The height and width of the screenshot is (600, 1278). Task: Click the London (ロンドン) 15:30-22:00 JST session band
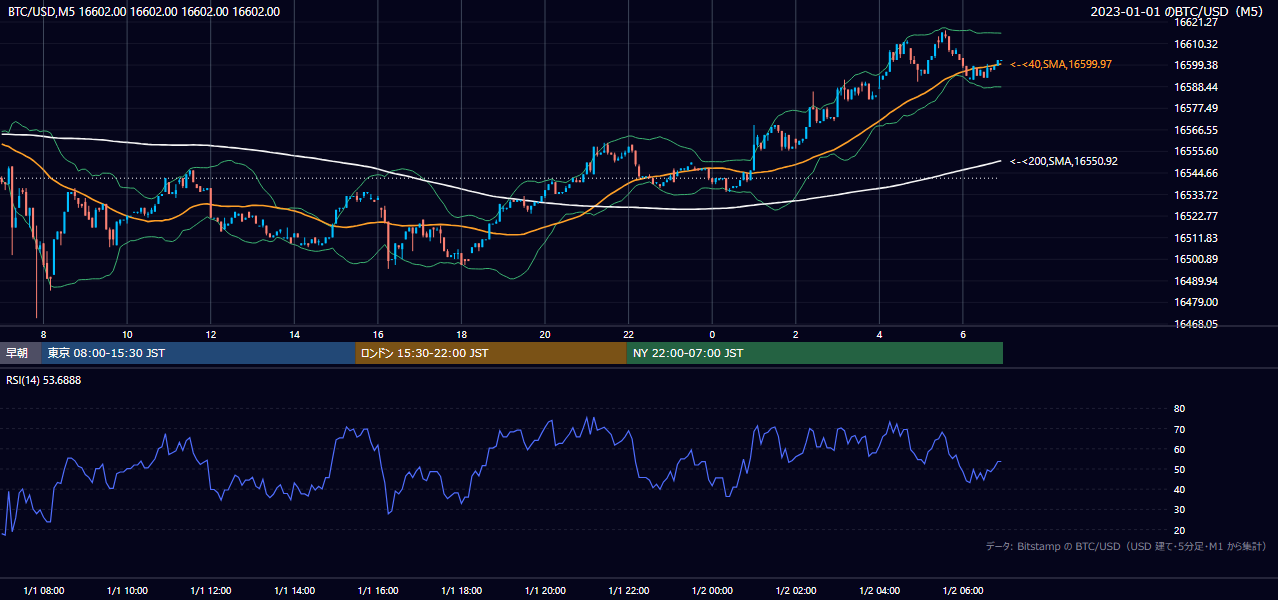click(x=491, y=353)
